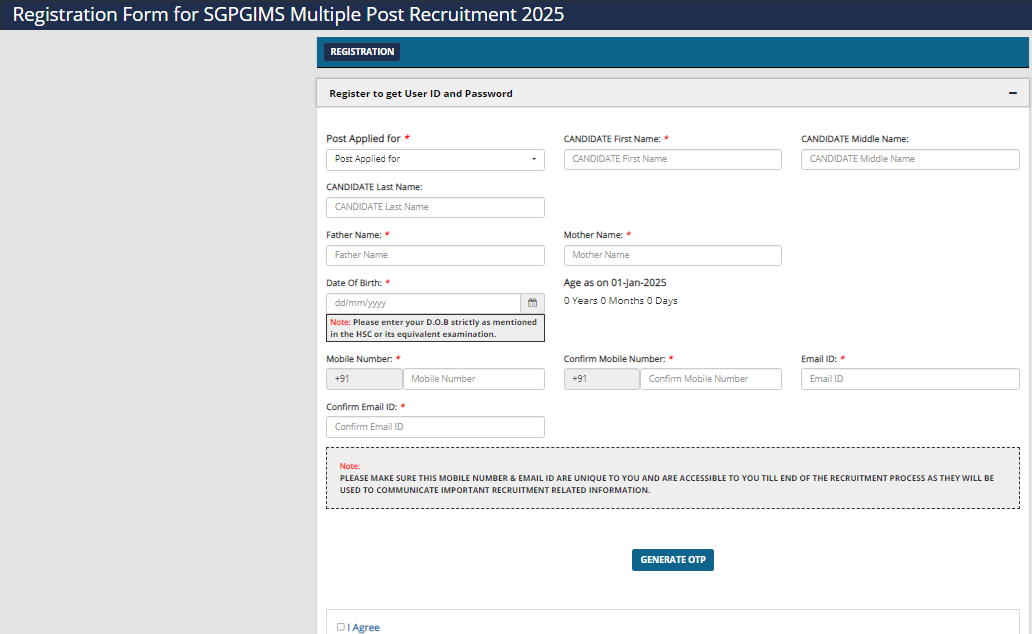Focus the Confirm Email ID field
Screen dimensions: 1032x634
pyautogui.click(x=435, y=427)
